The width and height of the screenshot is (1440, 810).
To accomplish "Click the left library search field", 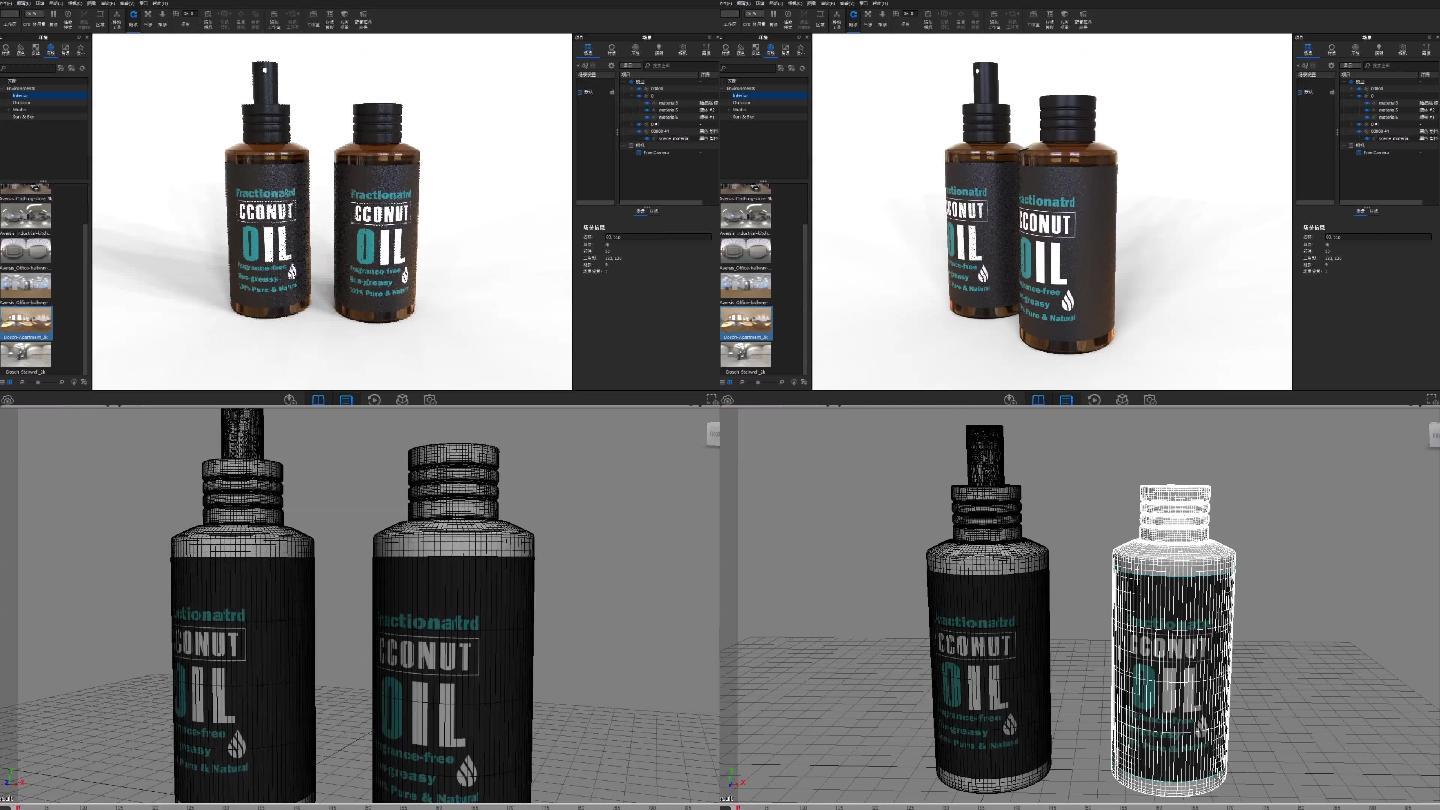I will [28, 68].
